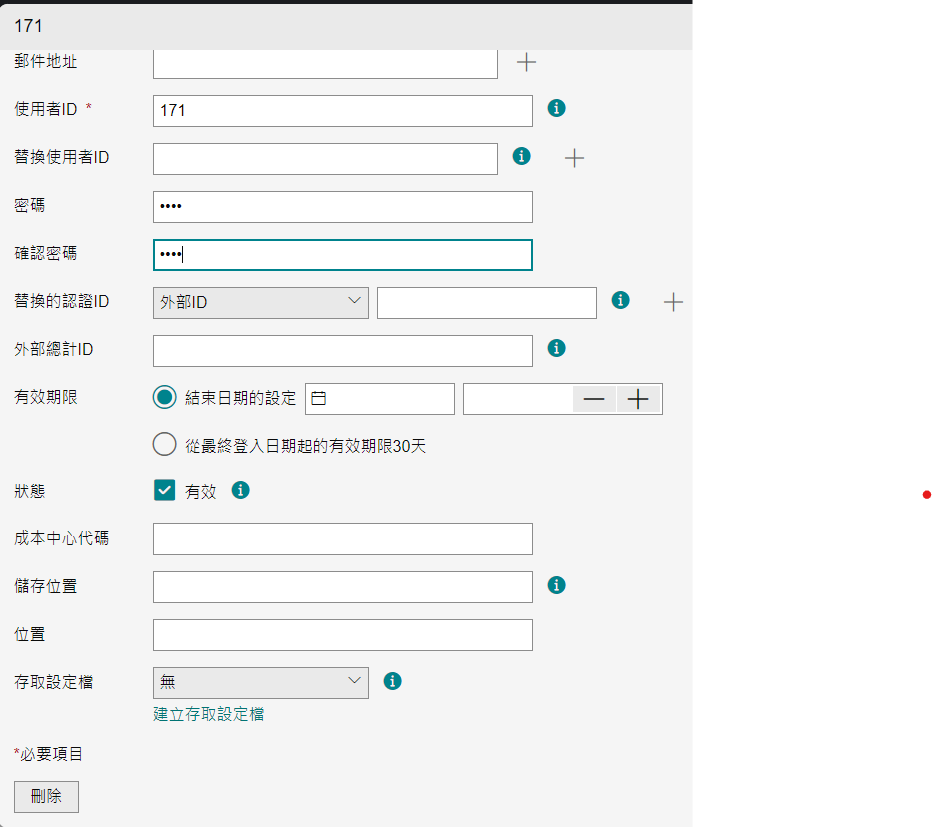Show info for 使用者ID field
The width and height of the screenshot is (932, 827).
click(x=556, y=108)
